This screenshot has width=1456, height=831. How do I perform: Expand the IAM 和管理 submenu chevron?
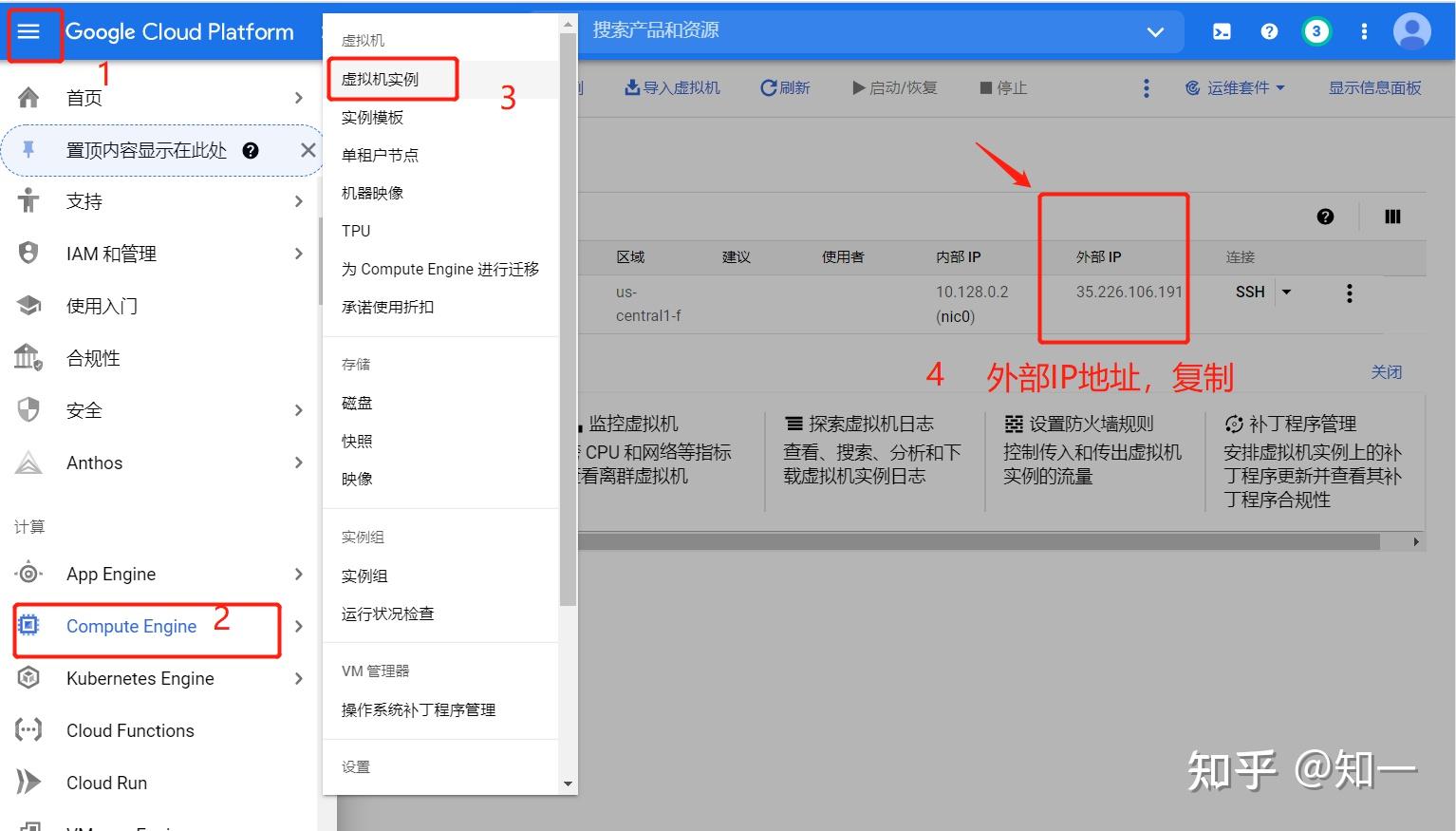click(298, 254)
